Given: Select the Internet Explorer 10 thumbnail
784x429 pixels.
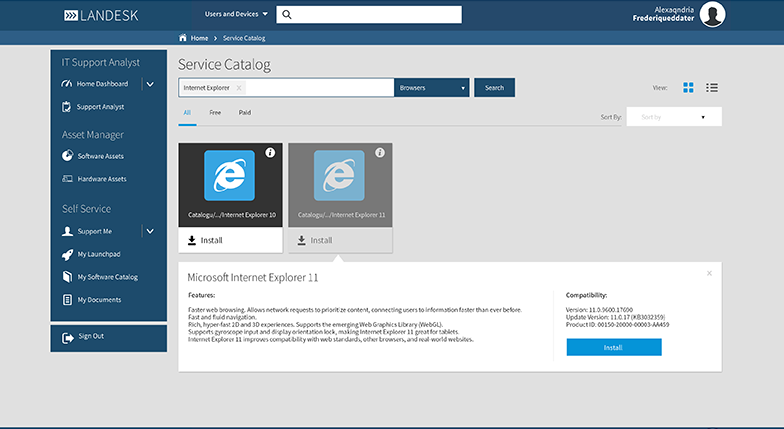Looking at the screenshot, I should (x=229, y=176).
